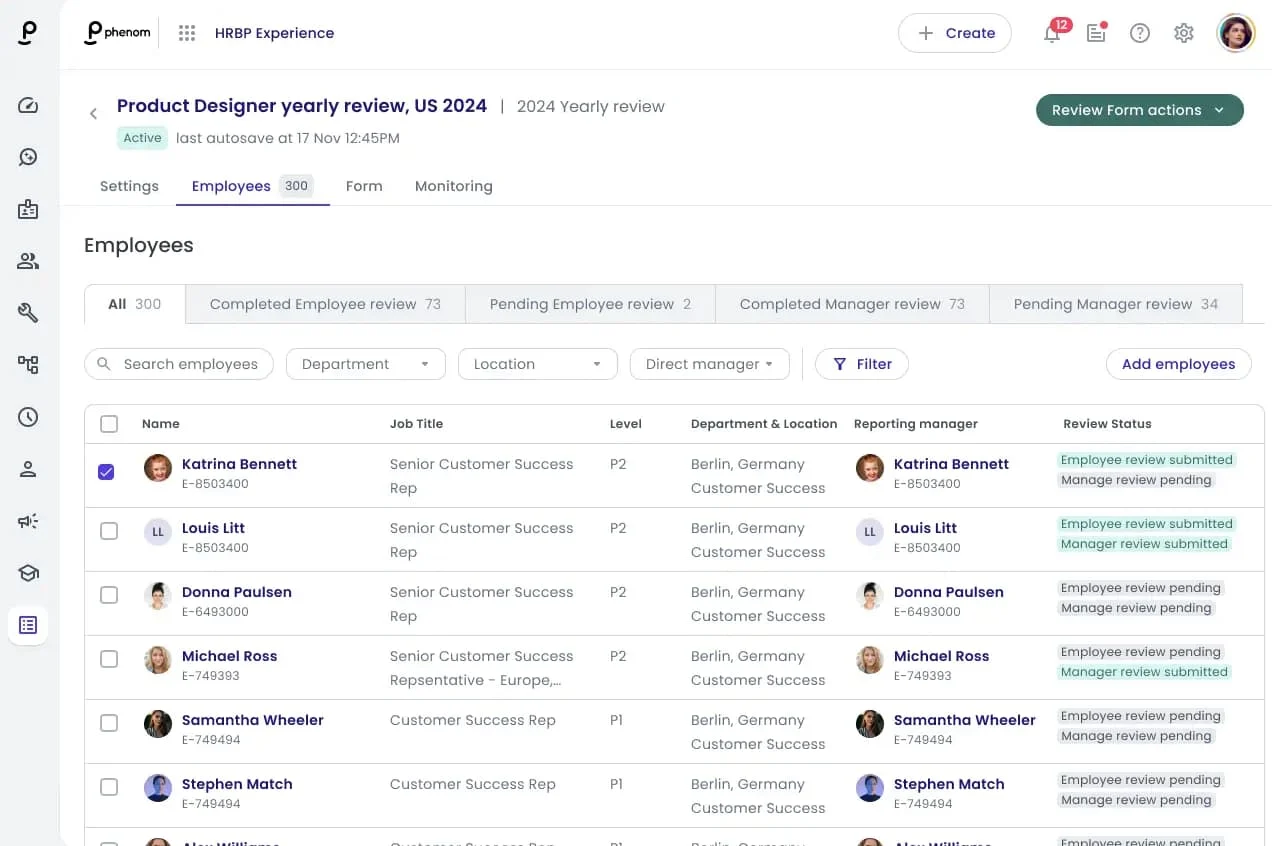1272x846 pixels.
Task: Open Stephen Match's employee name link
Action: point(237,784)
